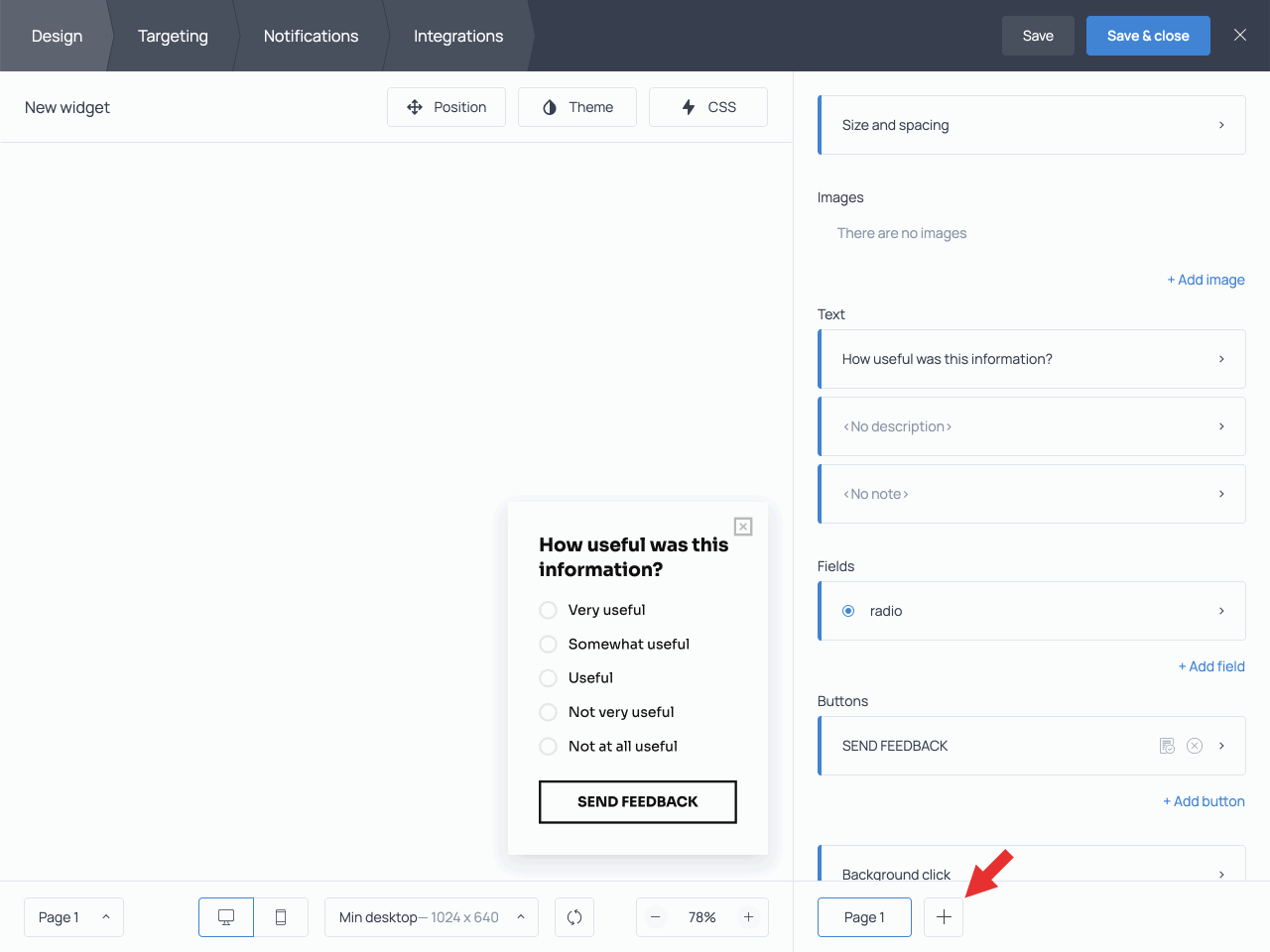This screenshot has width=1270, height=952.
Task: Click the 78% zoom value
Action: [702, 917]
